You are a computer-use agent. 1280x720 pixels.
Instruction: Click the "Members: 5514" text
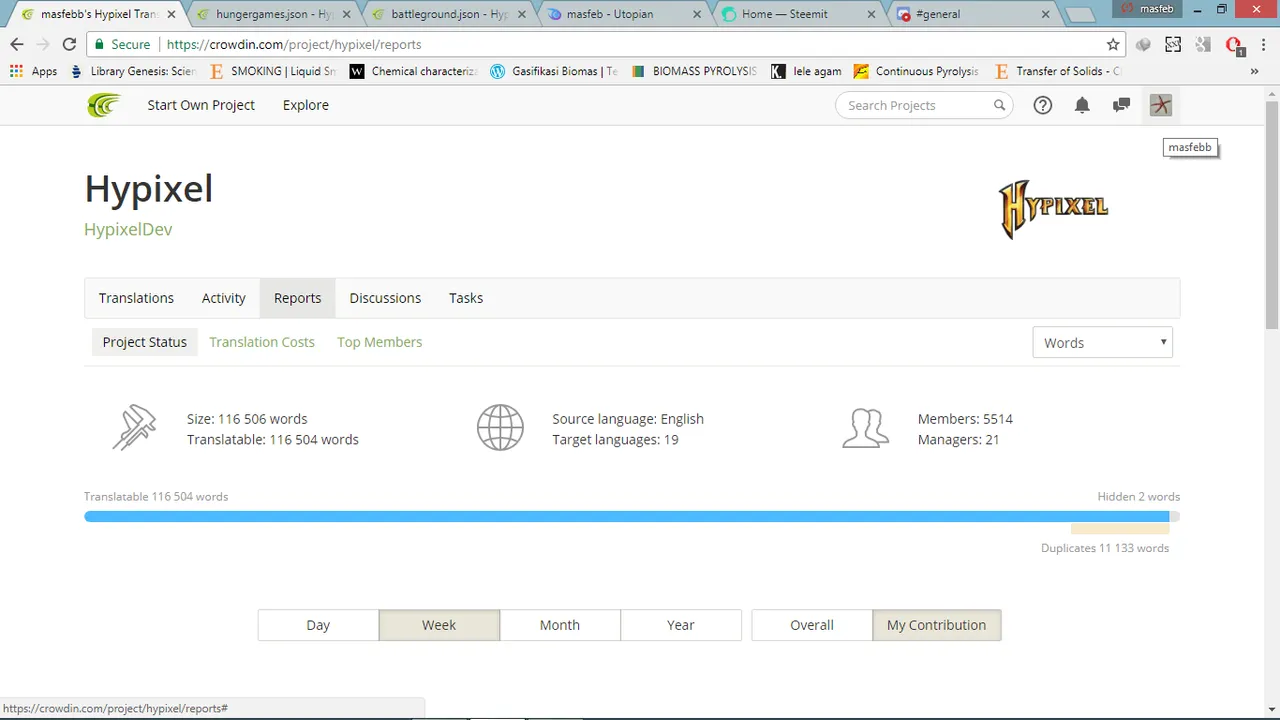click(x=965, y=419)
